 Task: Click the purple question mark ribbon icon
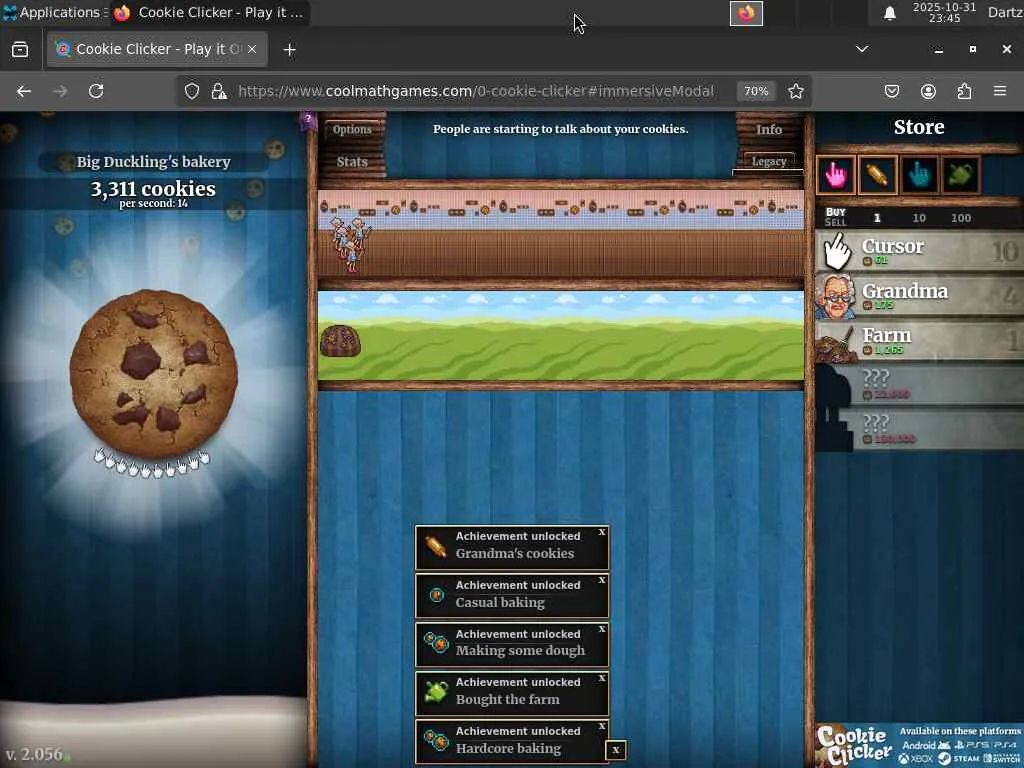click(x=308, y=121)
